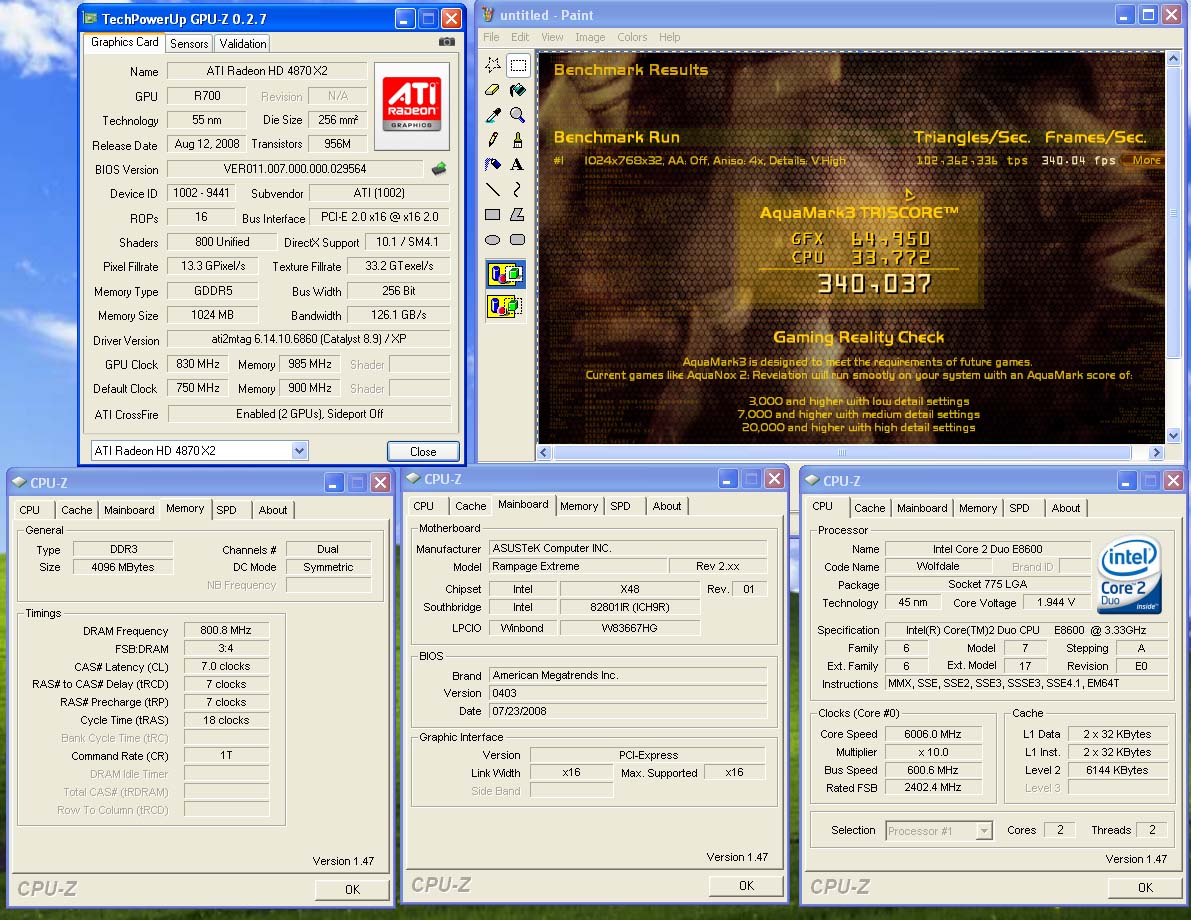Screen dimensions: 1191x920
Task: Click Paint's horizontal scrollbar right arrow
Action: pos(1155,453)
